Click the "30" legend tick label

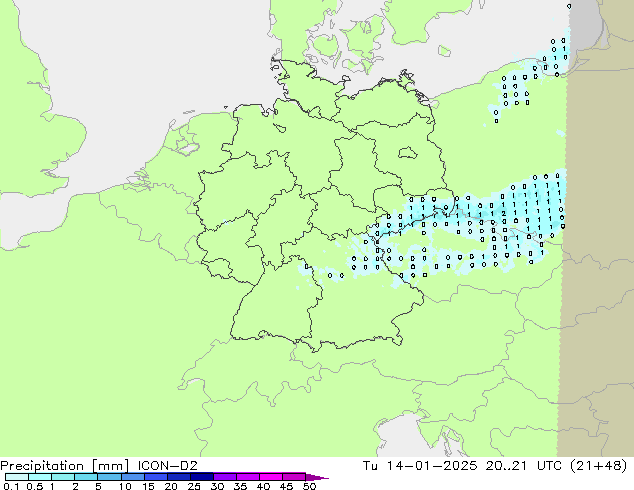click(217, 486)
